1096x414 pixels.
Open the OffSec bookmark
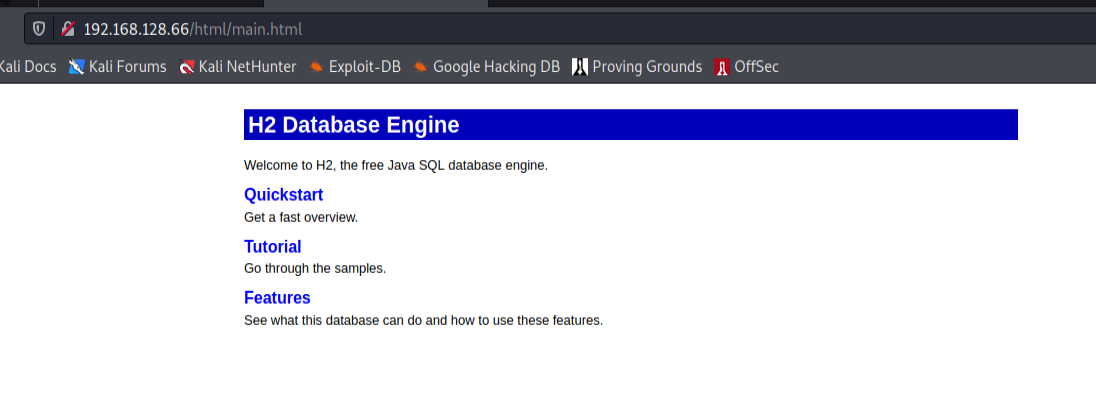747,66
